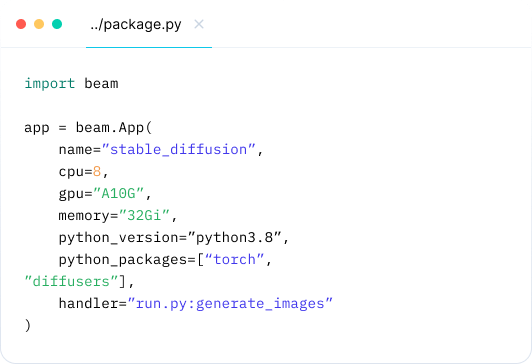Click the red window close dot
Screen dimensions: 532x364
click(21, 24)
